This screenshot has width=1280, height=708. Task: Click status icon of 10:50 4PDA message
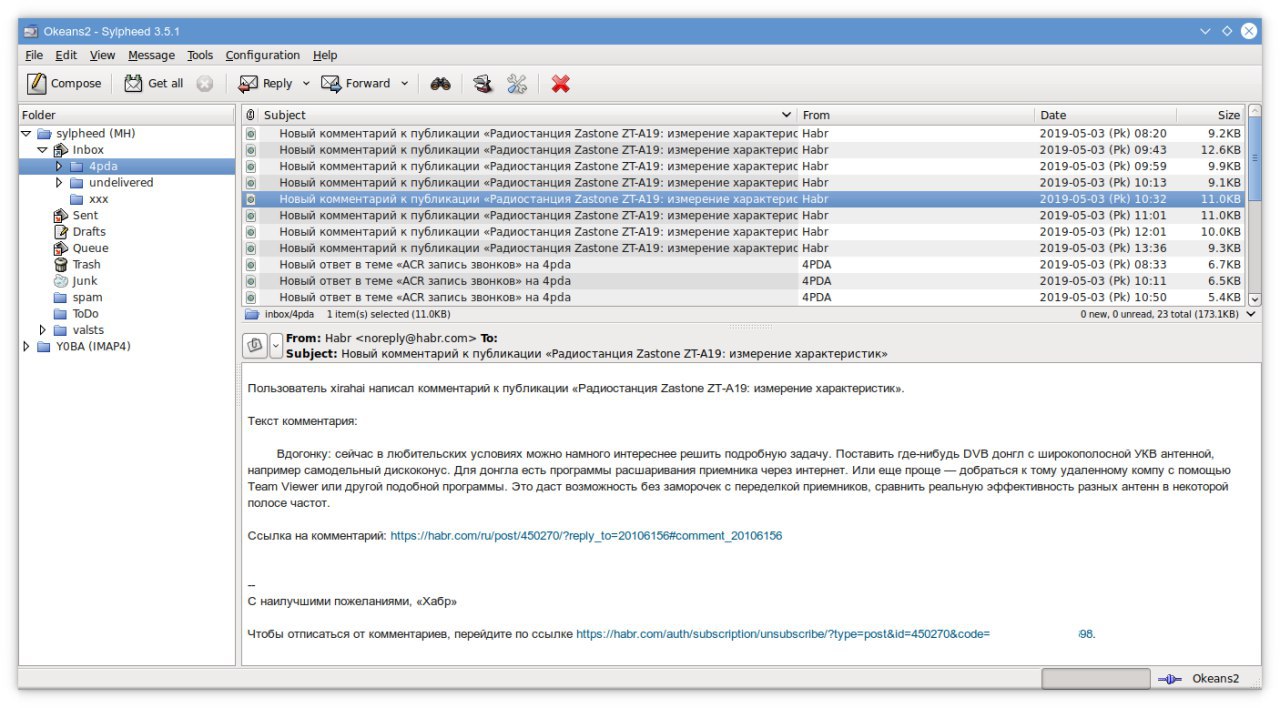click(x=251, y=297)
